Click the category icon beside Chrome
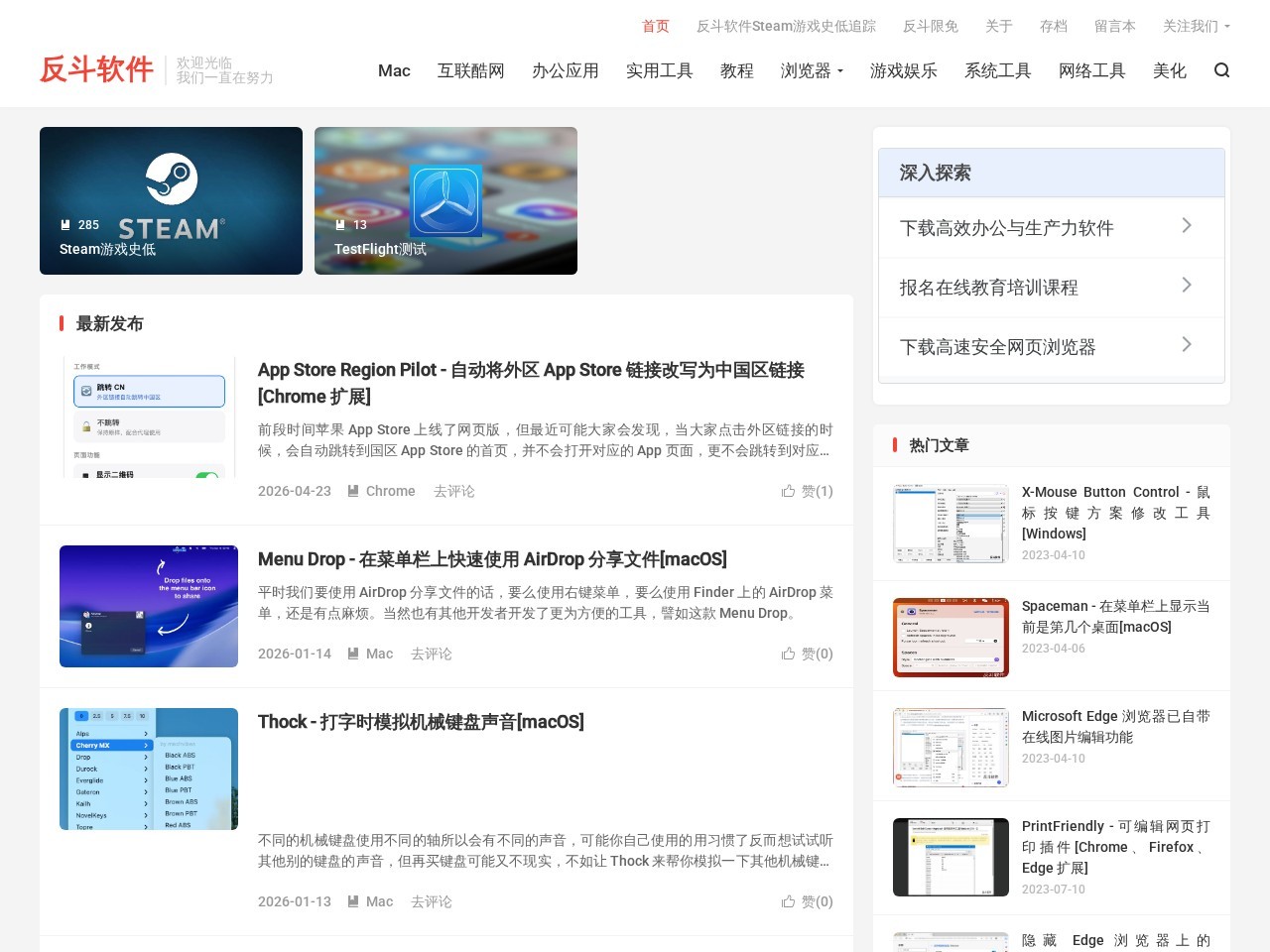This screenshot has height=952, width=1270. pos(353,491)
